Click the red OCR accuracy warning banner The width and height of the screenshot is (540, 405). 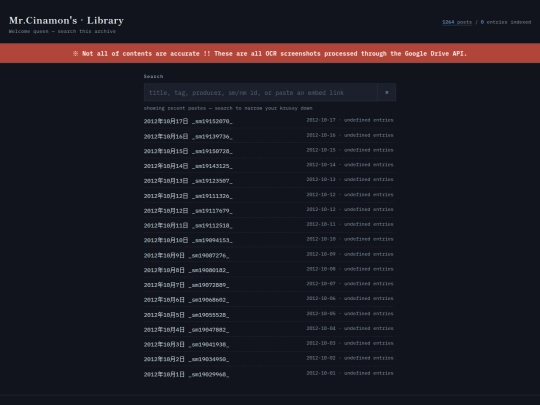(270, 53)
